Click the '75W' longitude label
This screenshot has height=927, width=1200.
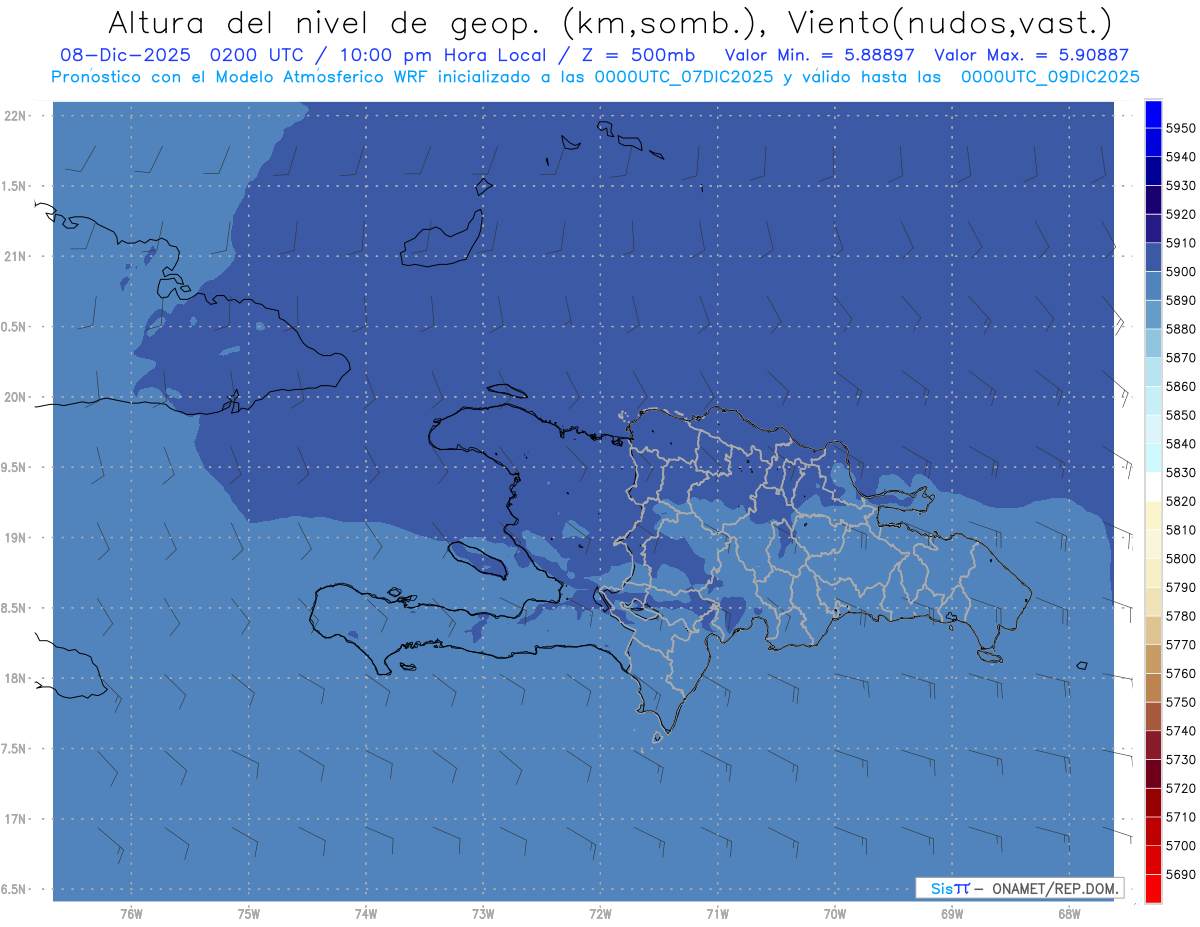point(249,914)
